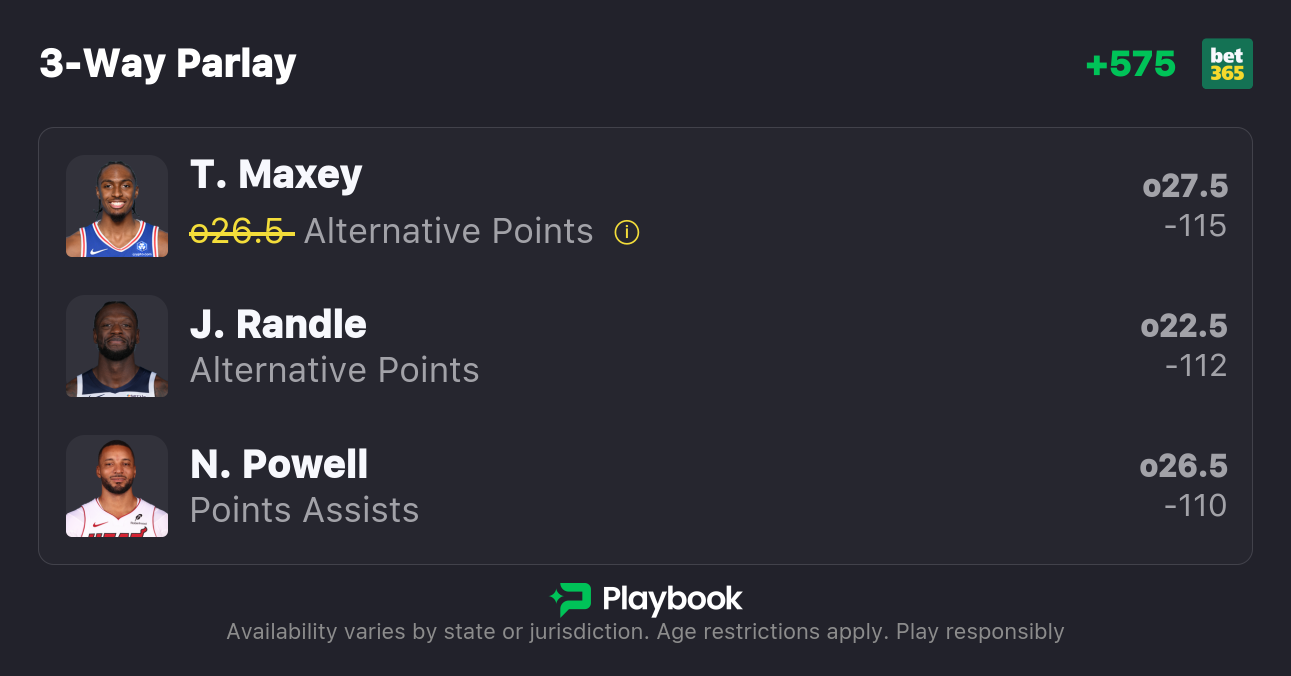This screenshot has height=676, width=1291.
Task: Open N. Powell's player headshot
Action: point(117,486)
